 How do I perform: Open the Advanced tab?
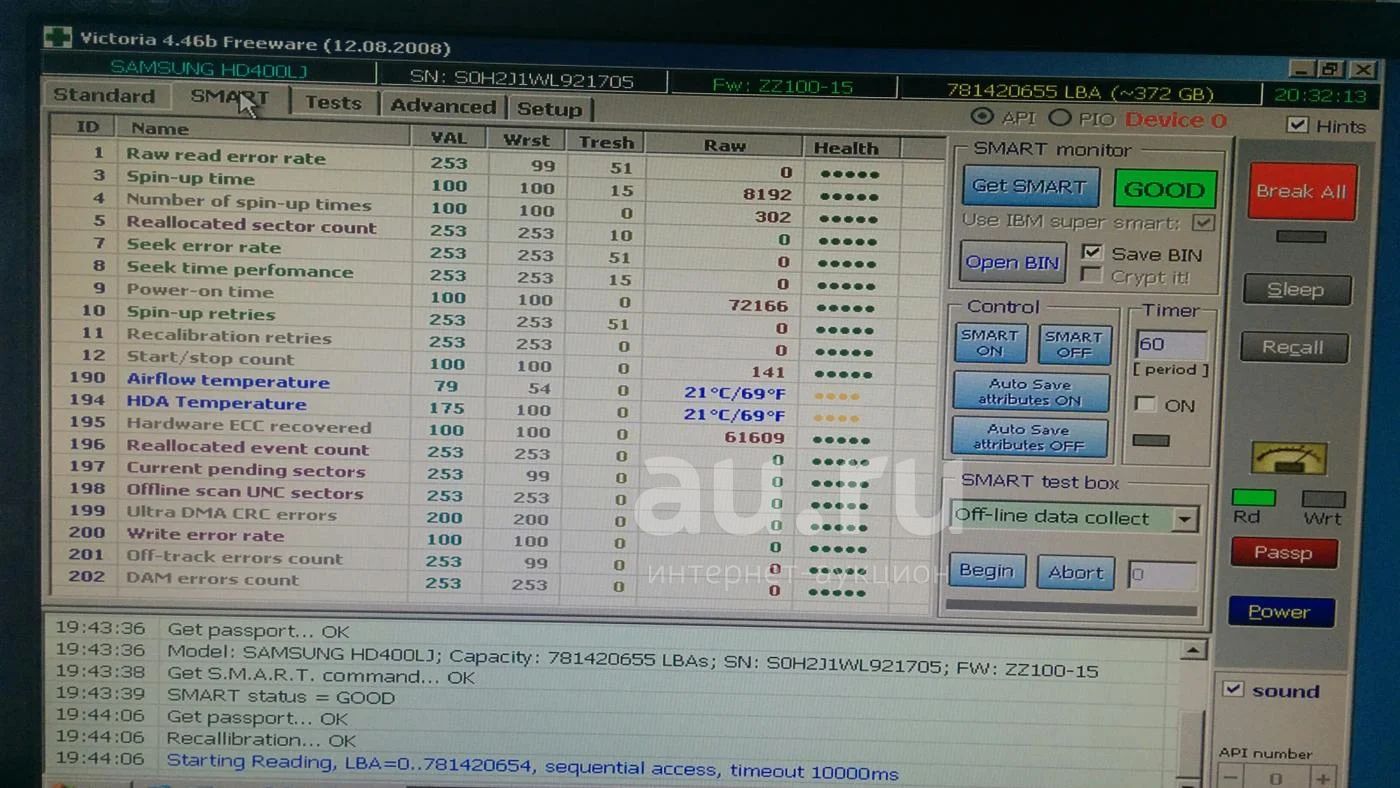tap(442, 106)
